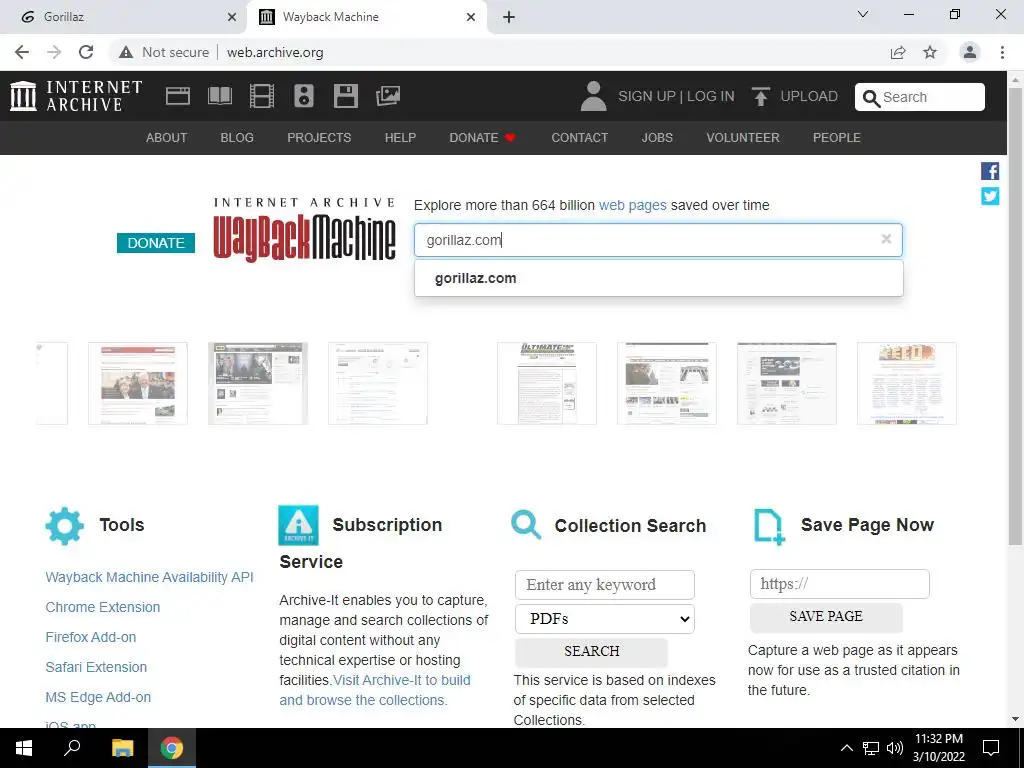Open the HELP menu item
The width and height of the screenshot is (1024, 768).
[x=400, y=138]
